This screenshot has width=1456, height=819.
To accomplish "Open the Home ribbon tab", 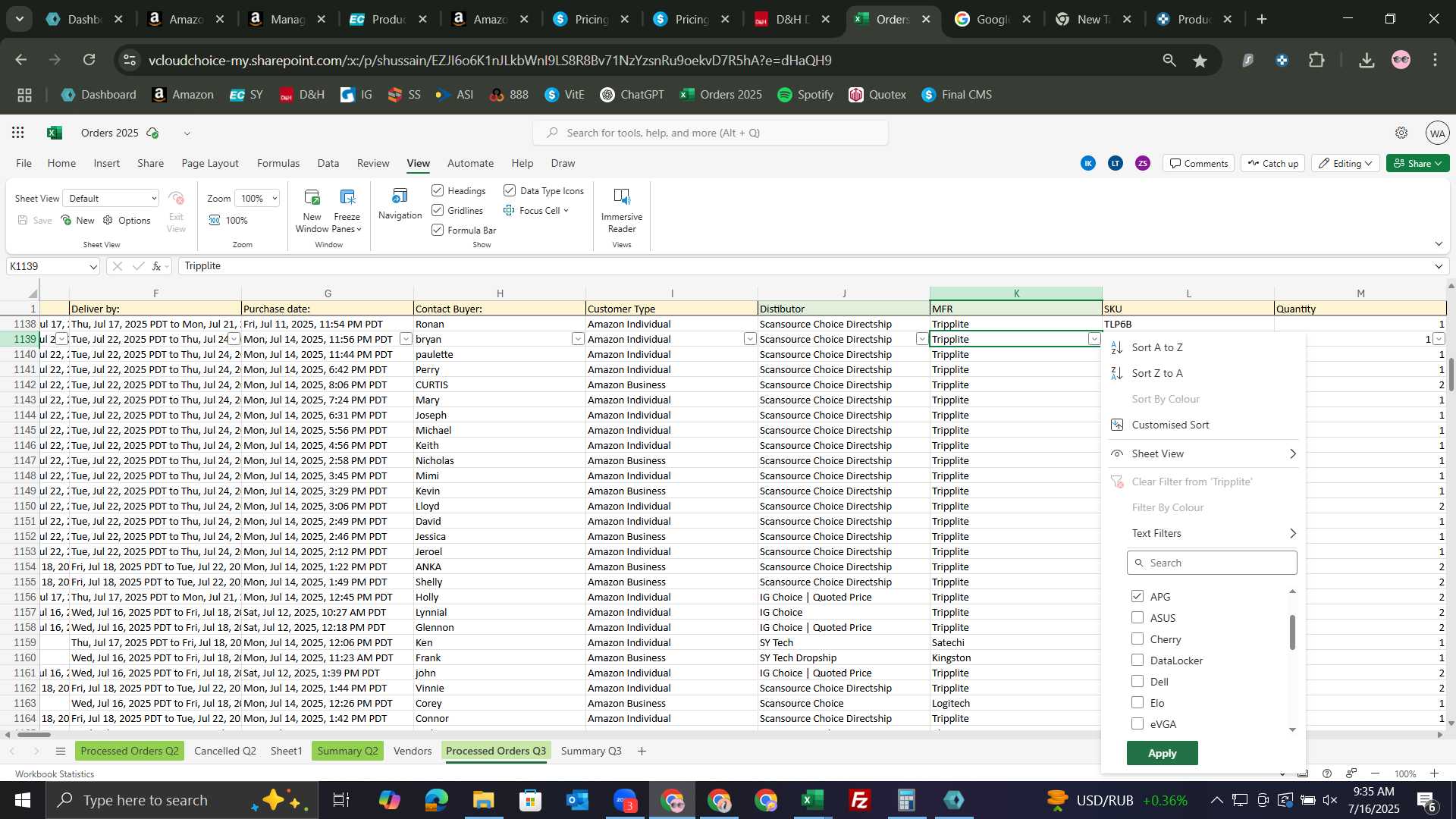I will point(61,163).
